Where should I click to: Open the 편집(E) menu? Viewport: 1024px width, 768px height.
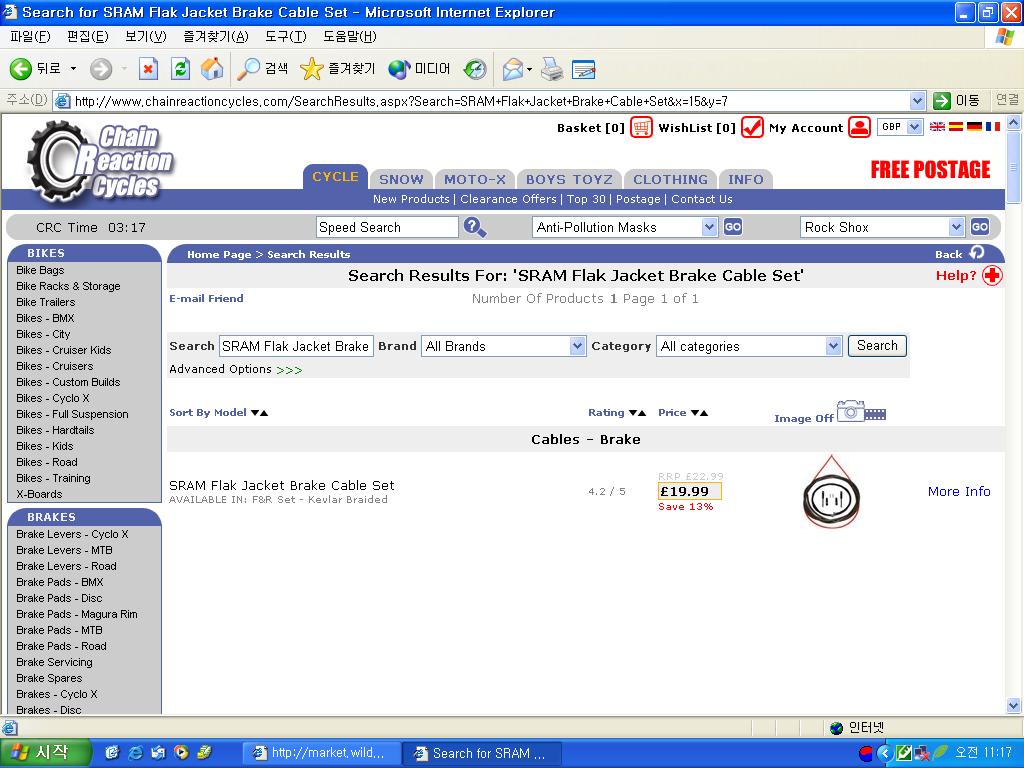[88, 37]
